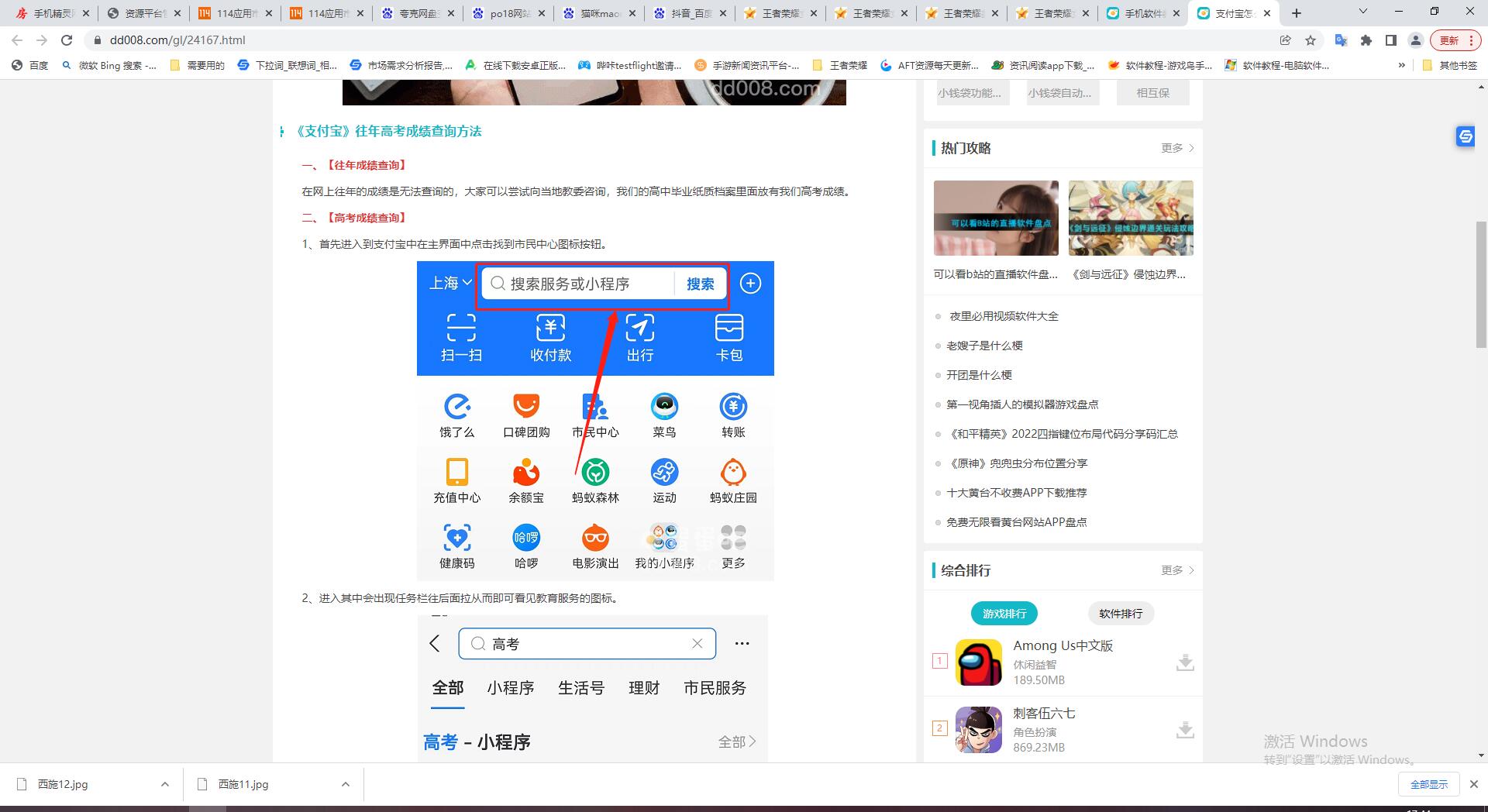Open the extensions puzzle icon
Screen dimensions: 1488x812
pyautogui.click(x=1366, y=40)
